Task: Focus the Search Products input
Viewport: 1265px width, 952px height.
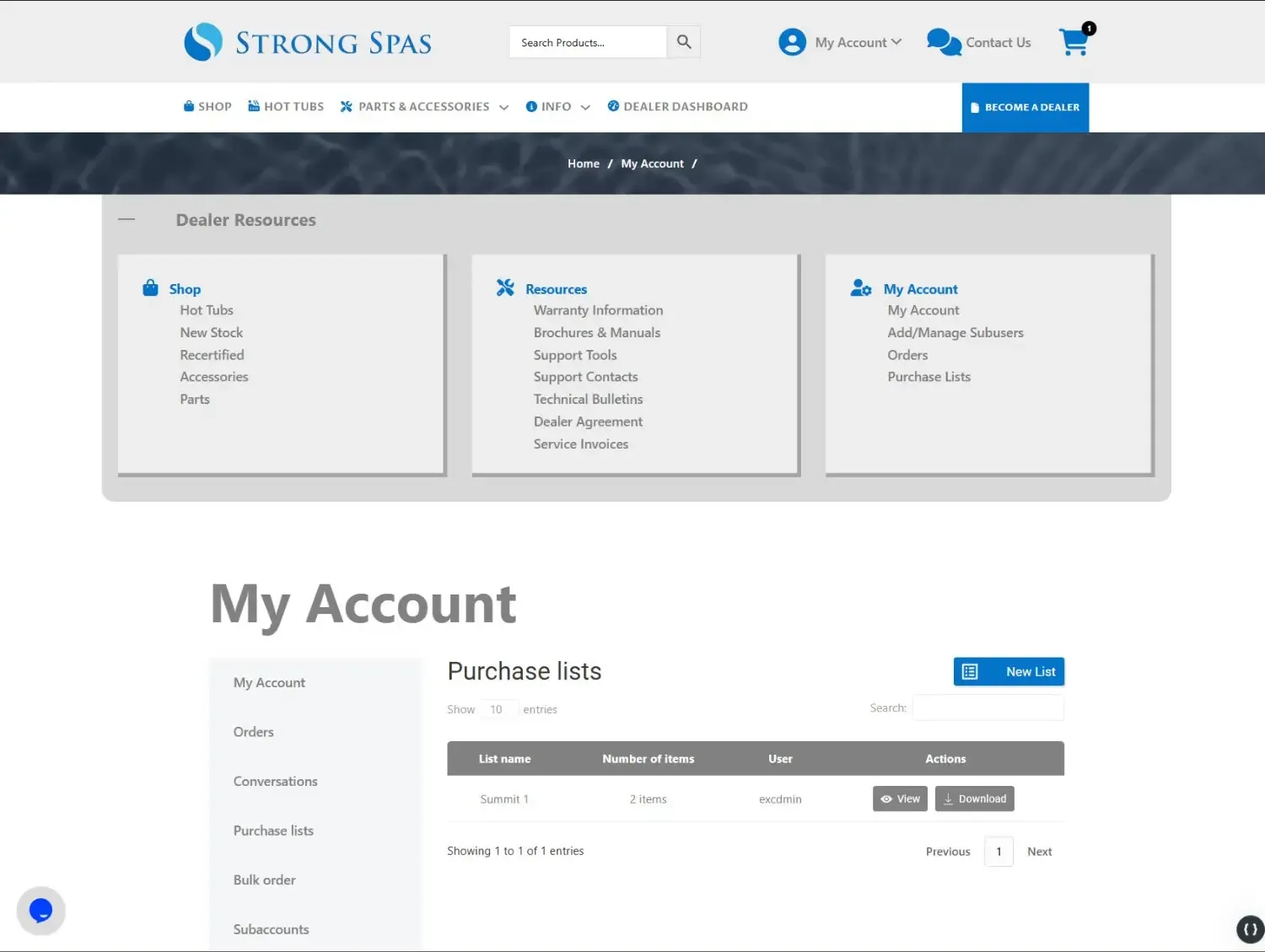Action: click(588, 42)
